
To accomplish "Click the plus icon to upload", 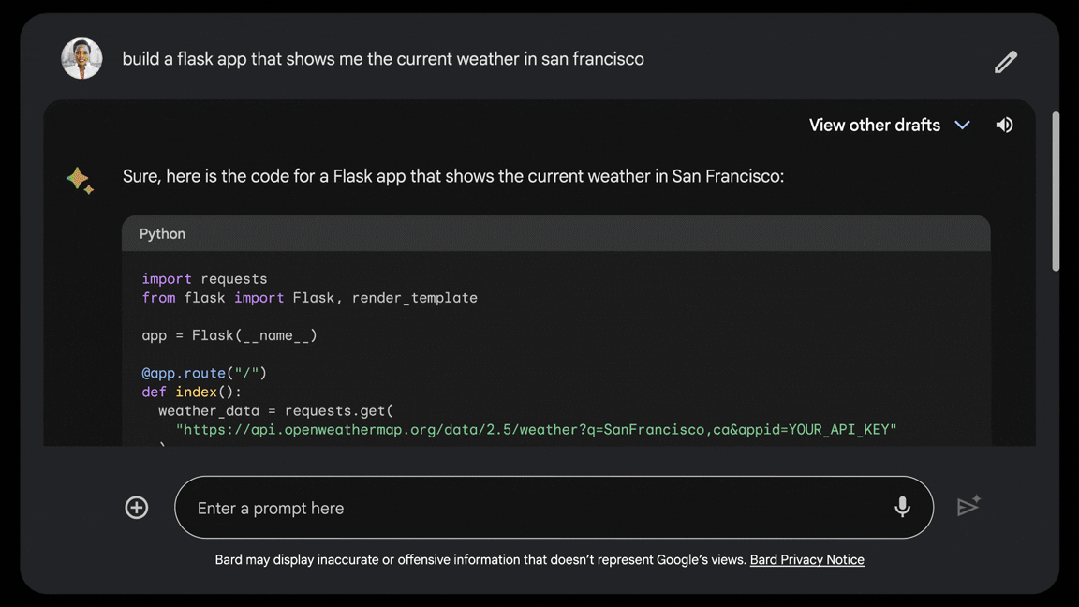I will (x=137, y=507).
